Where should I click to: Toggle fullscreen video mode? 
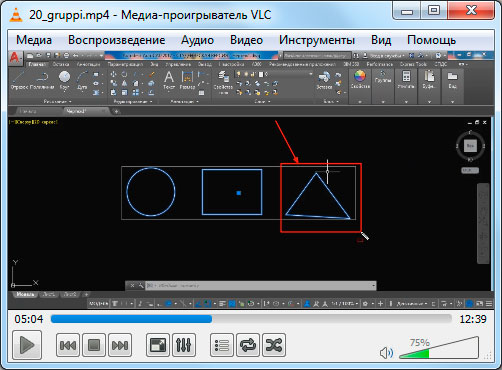[x=158, y=345]
